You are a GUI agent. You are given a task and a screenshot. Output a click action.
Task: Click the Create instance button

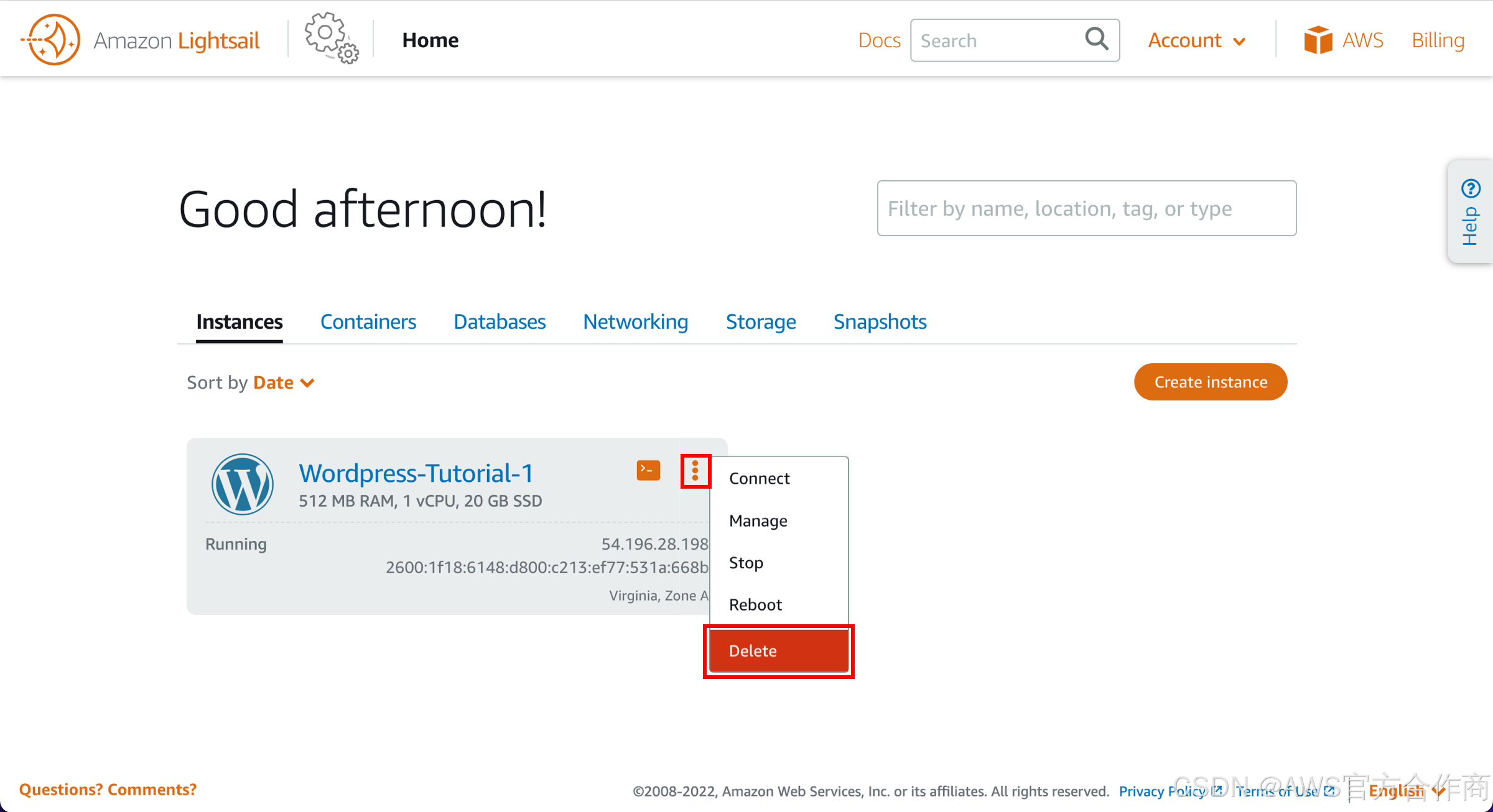coord(1210,382)
